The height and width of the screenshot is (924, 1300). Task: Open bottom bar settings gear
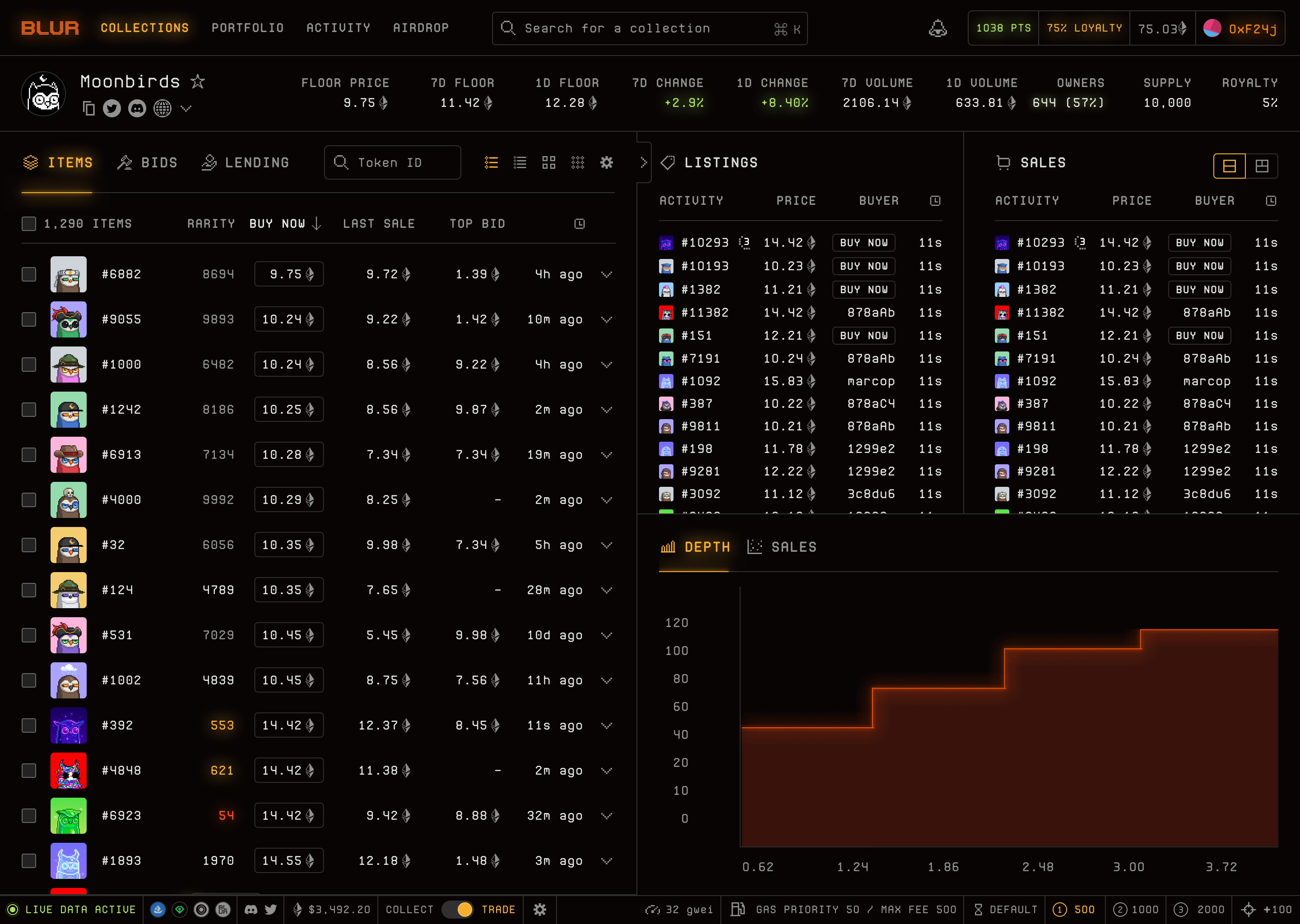tap(539, 909)
